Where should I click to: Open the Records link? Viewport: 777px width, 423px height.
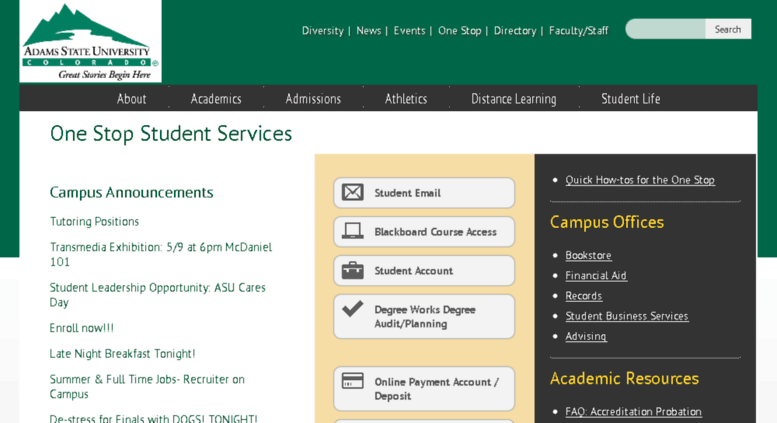(584, 296)
